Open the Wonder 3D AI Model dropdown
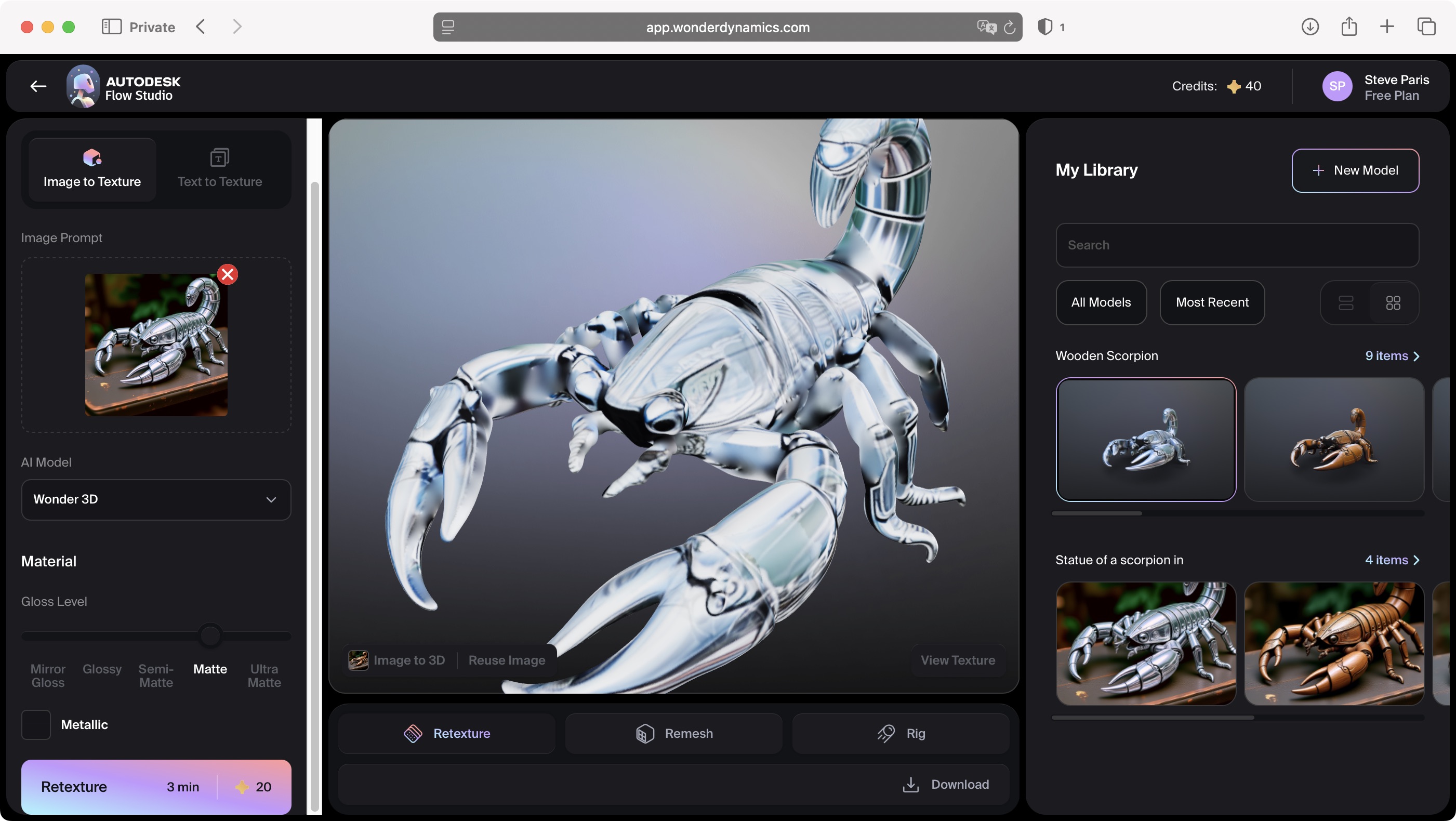Screen dimensions: 1456x821 click(156, 499)
